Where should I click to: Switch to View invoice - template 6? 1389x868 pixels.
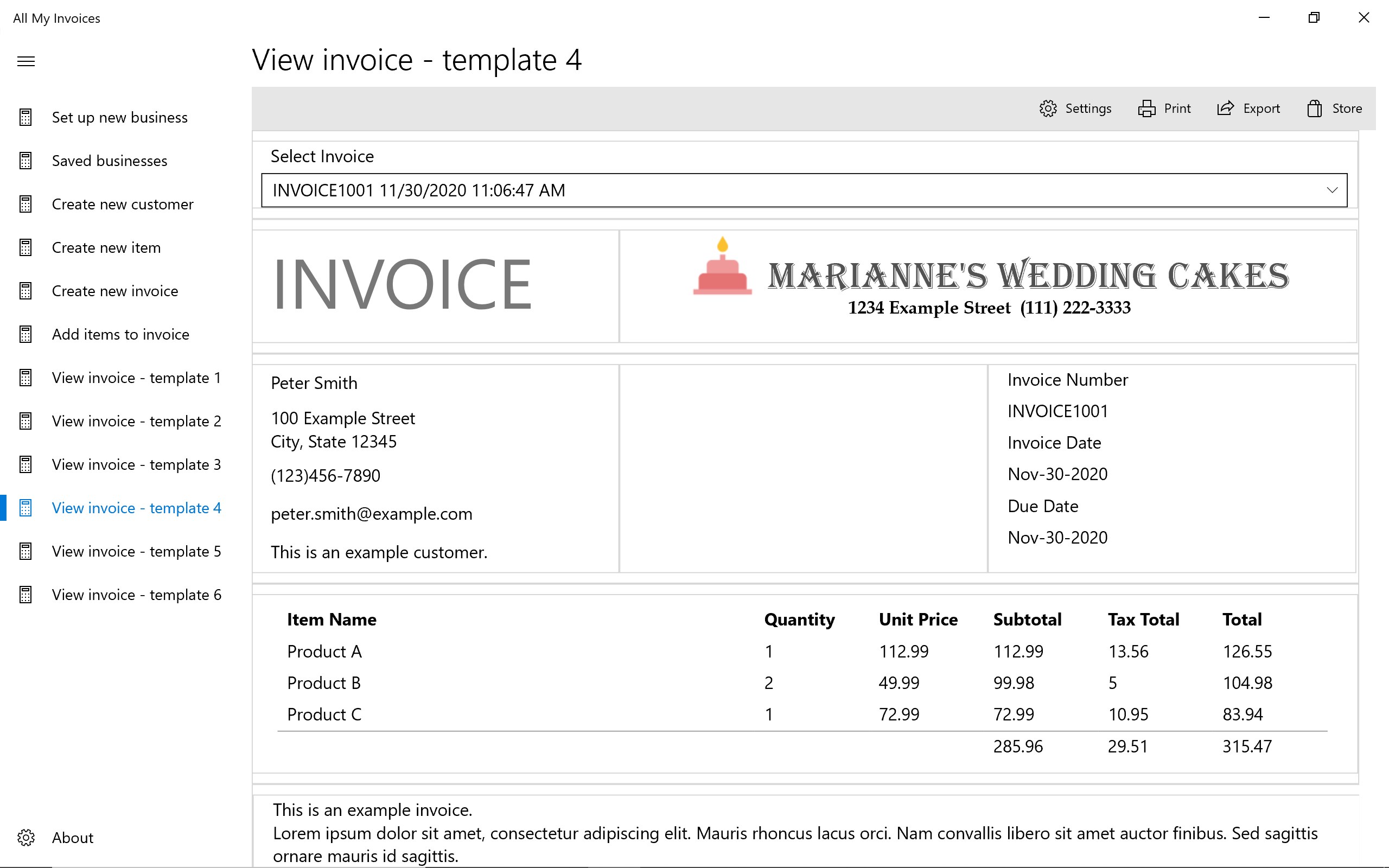click(136, 595)
